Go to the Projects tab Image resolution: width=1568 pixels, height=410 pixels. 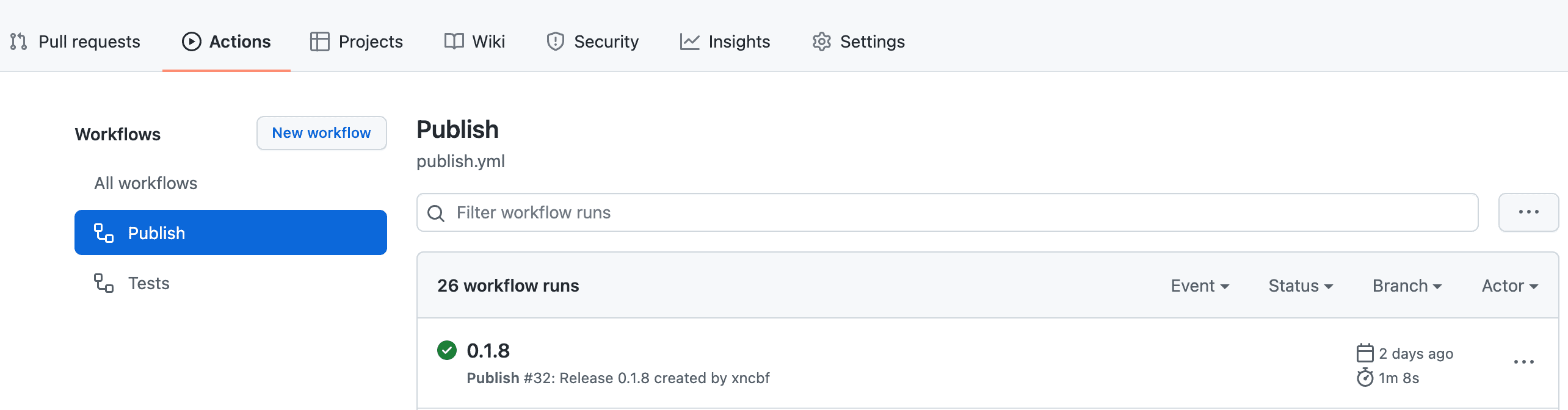point(357,41)
